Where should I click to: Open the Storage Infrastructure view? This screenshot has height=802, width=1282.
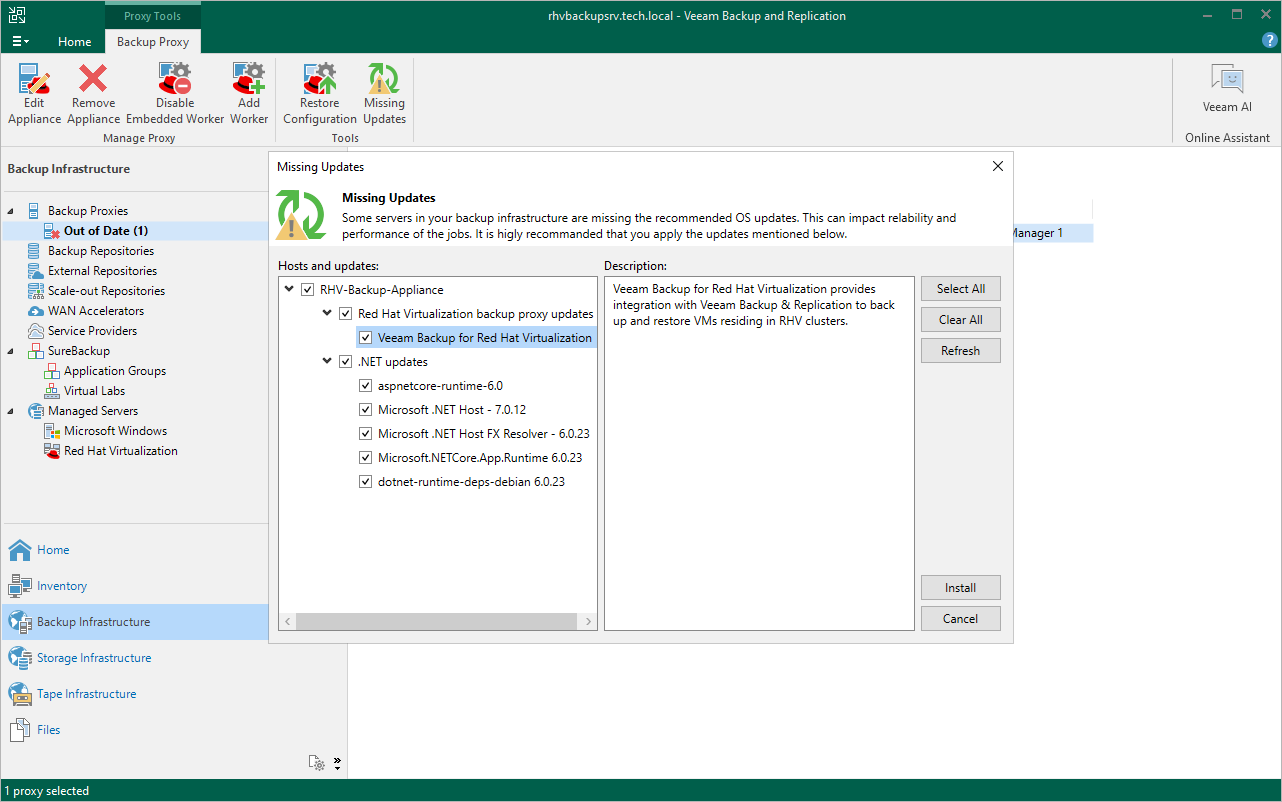point(94,658)
